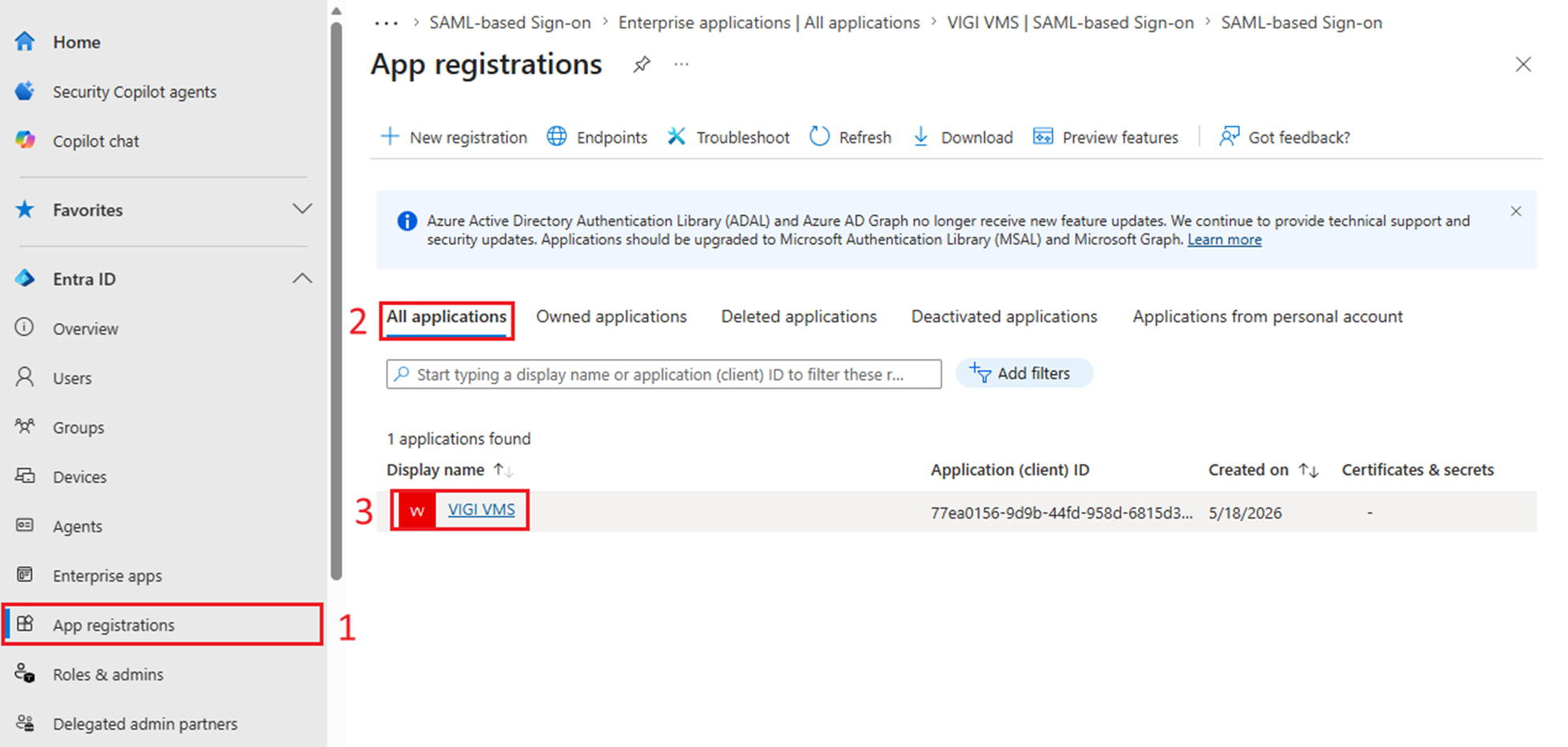Open last SAML-based Sign-on breadcrumb
The height and width of the screenshot is (747, 1568).
pyautogui.click(x=1302, y=23)
